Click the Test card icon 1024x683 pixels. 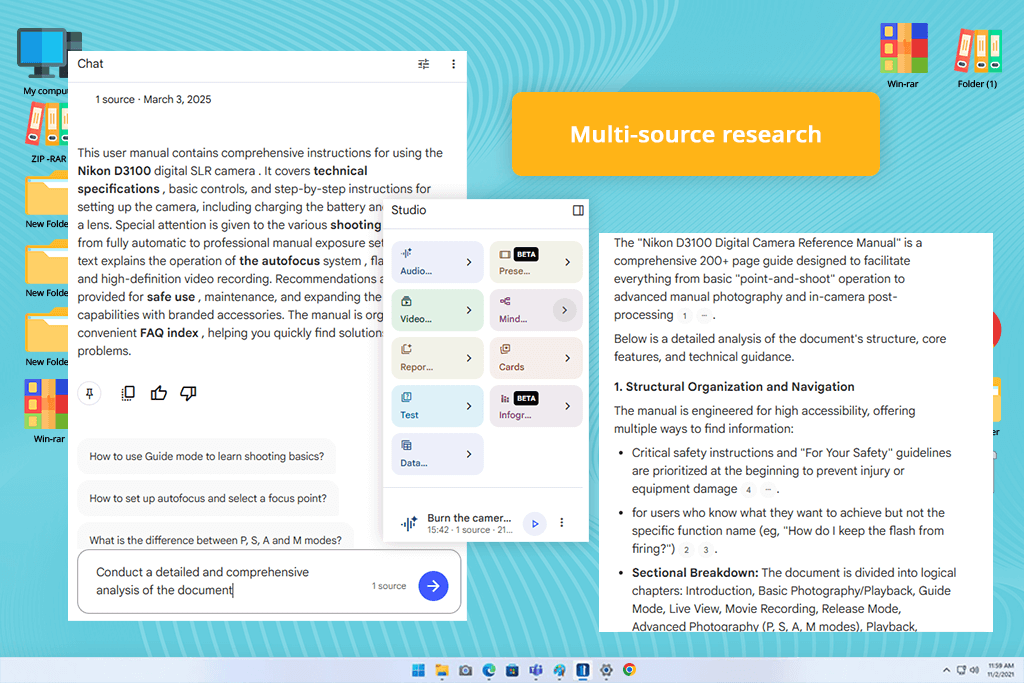coord(406,397)
